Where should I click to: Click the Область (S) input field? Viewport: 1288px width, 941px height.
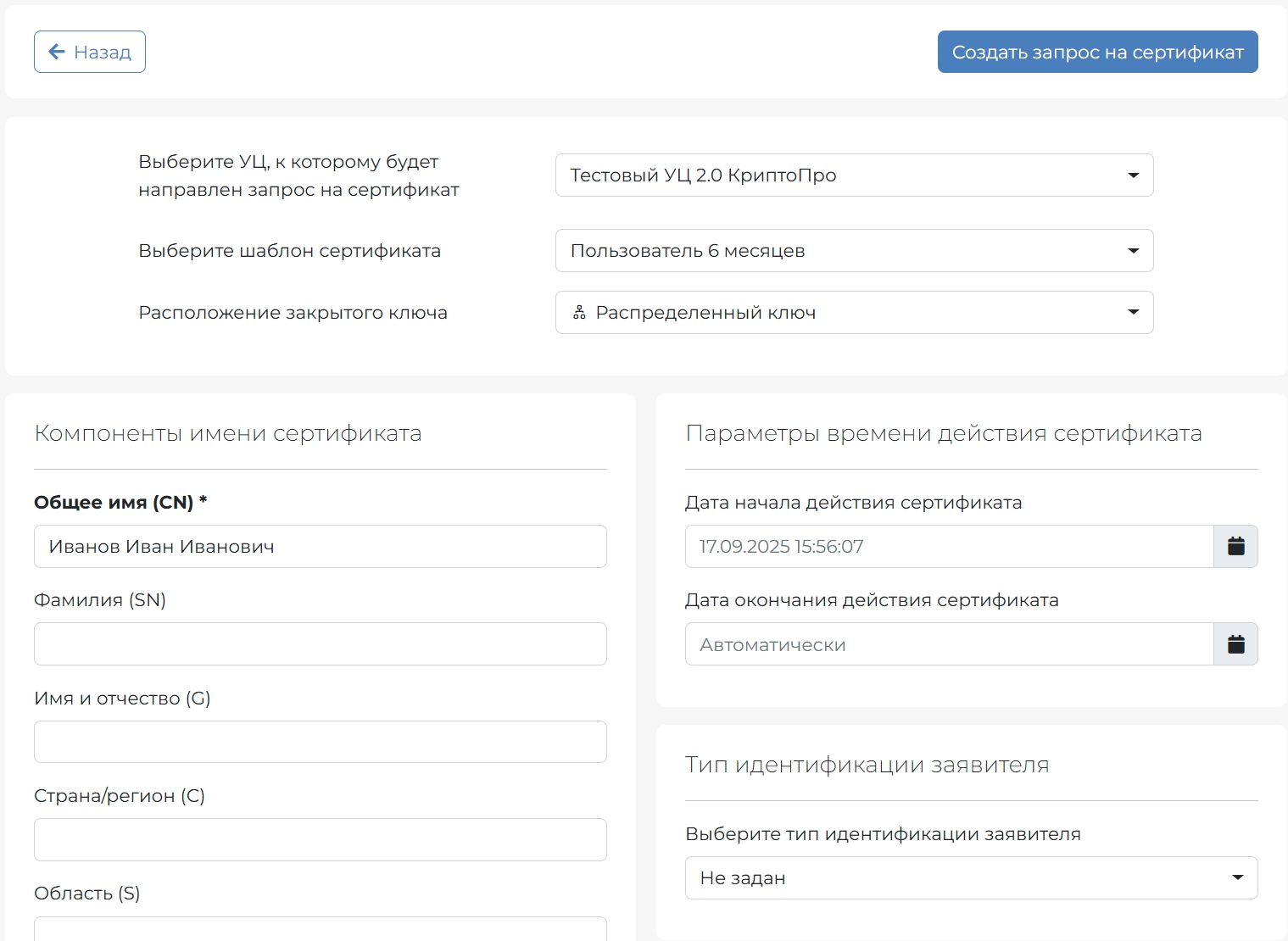point(320,930)
